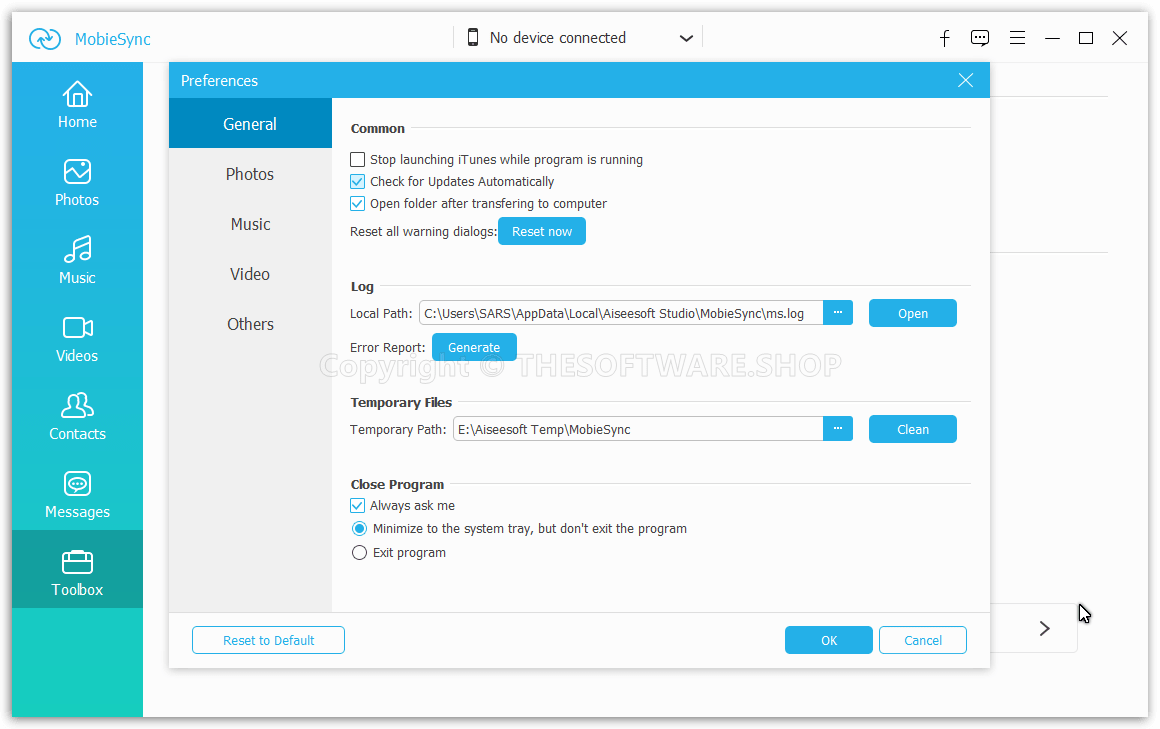Clean the temporary files
Screen dimensions: 1160x729
(x=912, y=429)
